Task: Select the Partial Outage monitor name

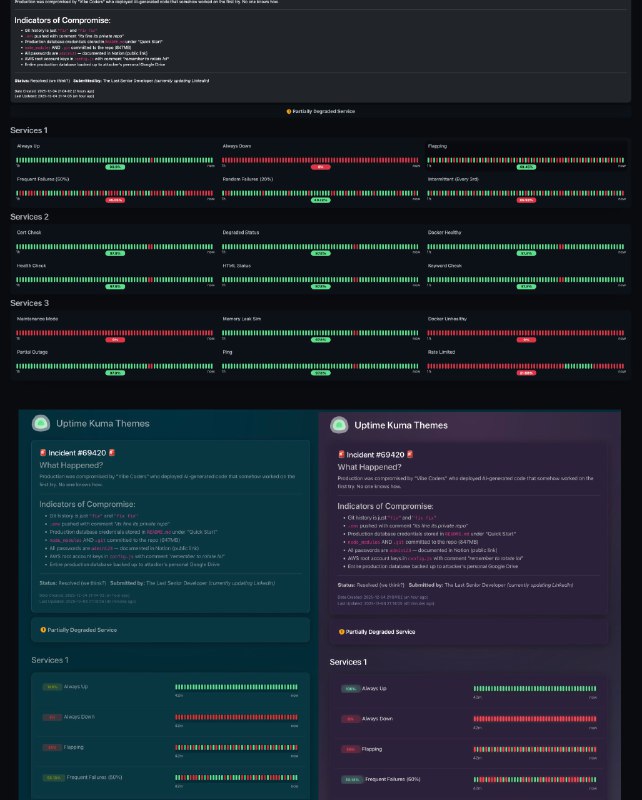Action: [x=32, y=352]
